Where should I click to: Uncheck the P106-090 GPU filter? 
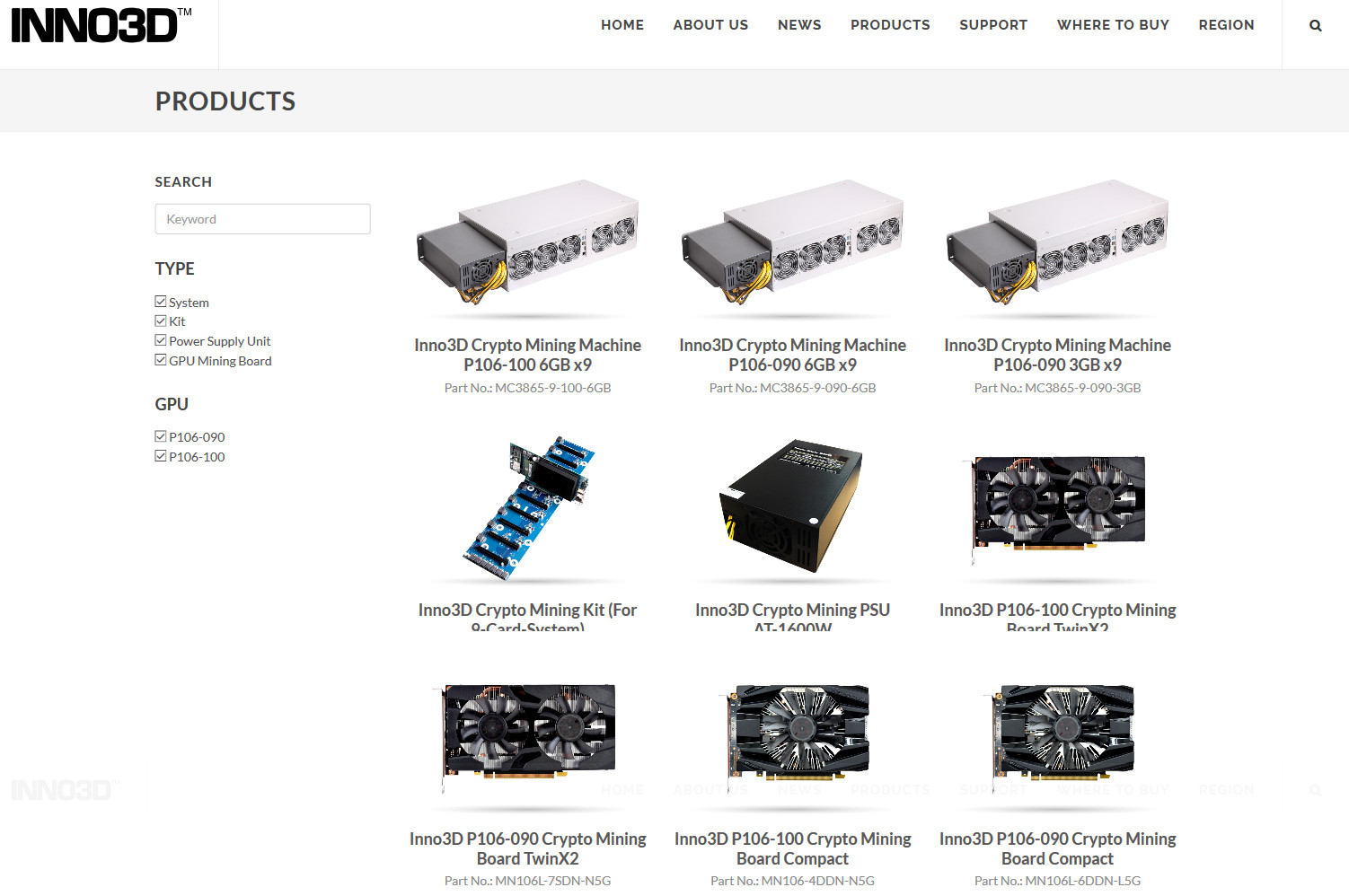click(x=161, y=436)
